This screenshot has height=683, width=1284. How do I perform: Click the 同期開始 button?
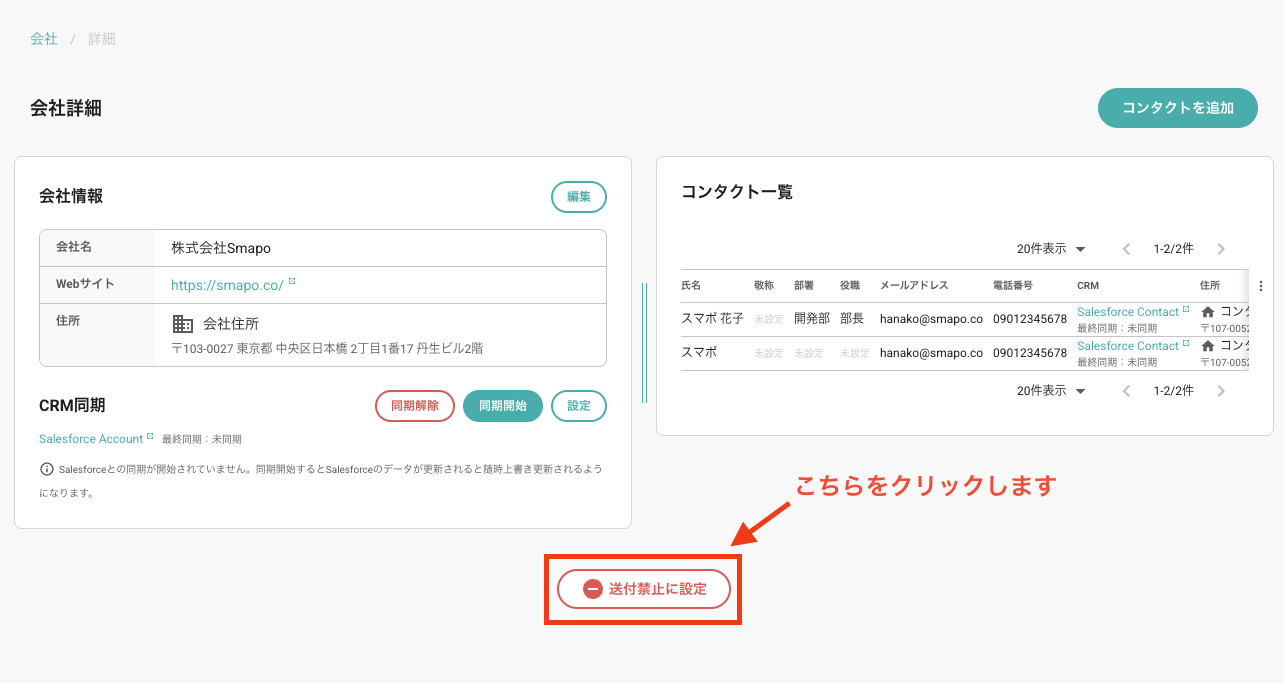[503, 406]
